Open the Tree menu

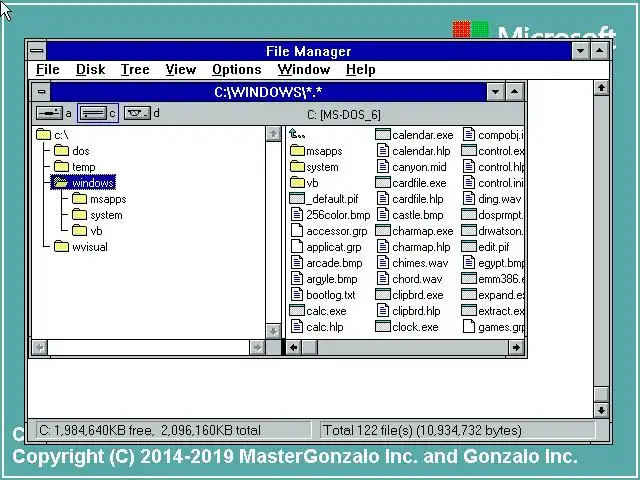coord(135,69)
